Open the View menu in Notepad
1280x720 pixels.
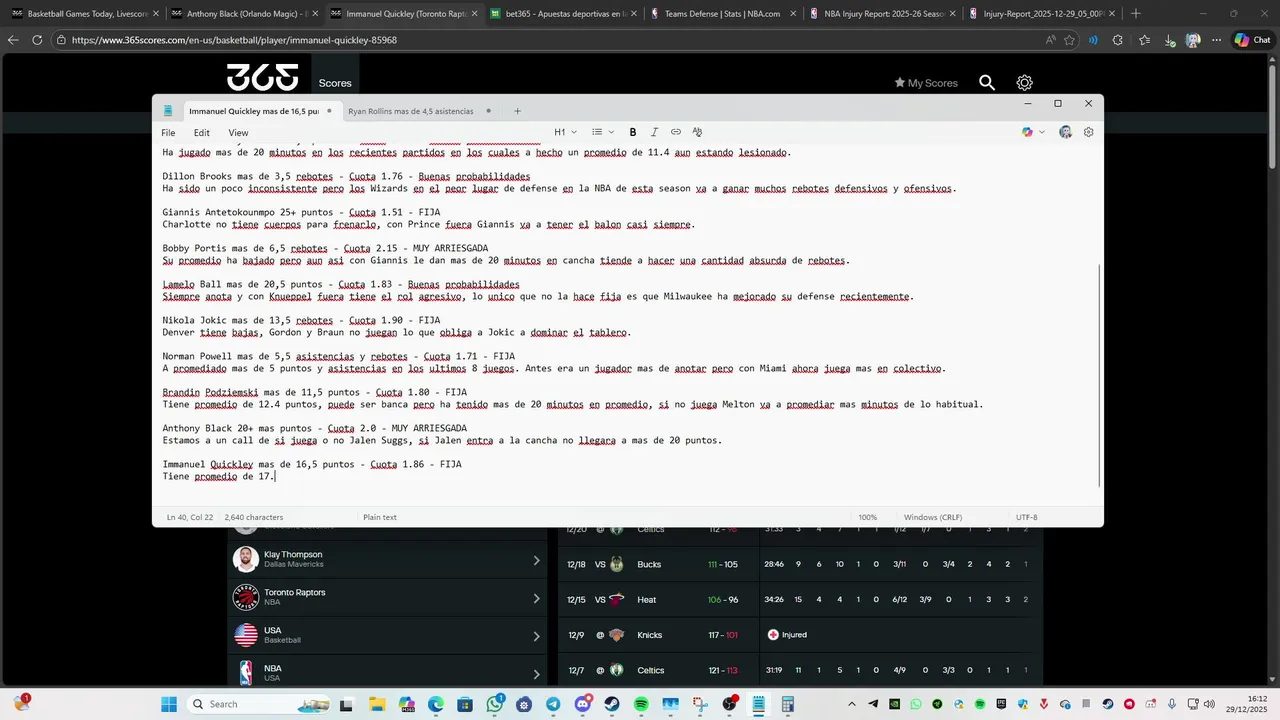(238, 132)
